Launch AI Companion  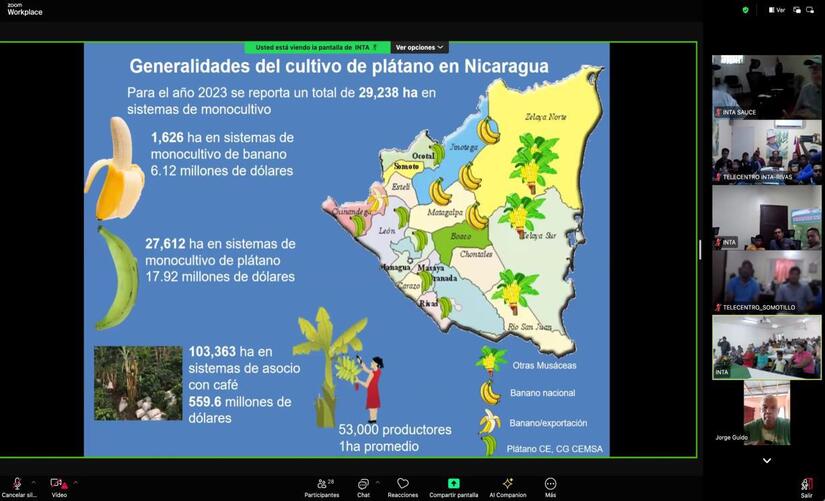(508, 485)
